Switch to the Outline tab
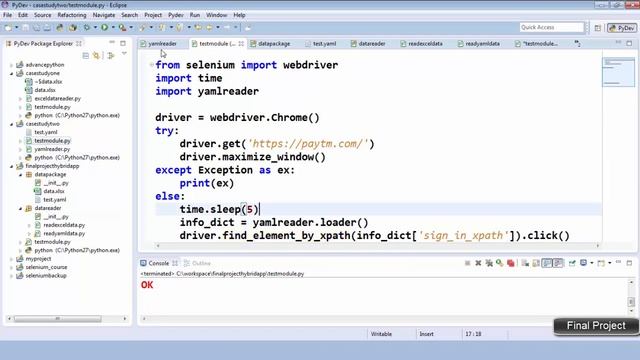 [x=197, y=263]
